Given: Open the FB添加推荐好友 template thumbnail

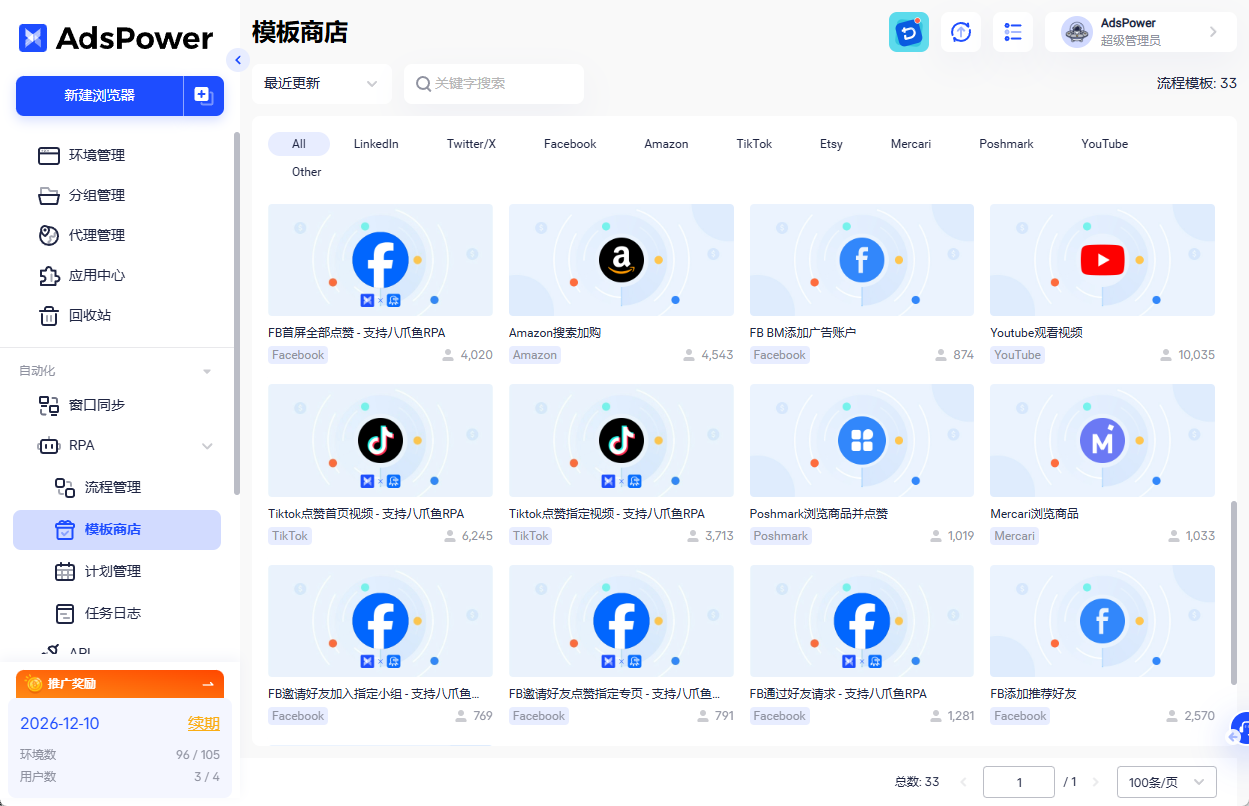Looking at the screenshot, I should 1102,621.
